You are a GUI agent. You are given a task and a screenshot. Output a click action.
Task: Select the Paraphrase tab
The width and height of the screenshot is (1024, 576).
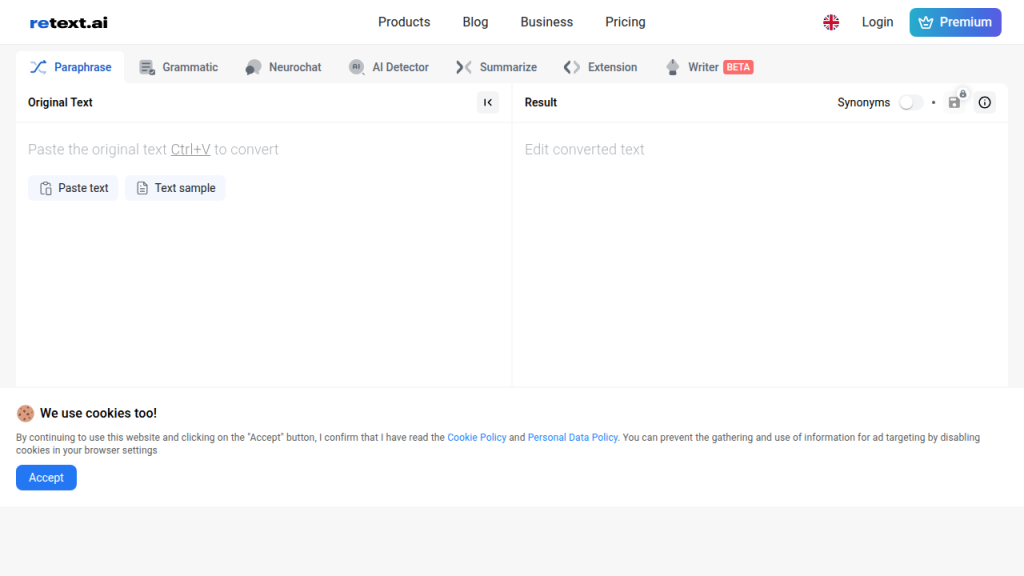point(71,67)
